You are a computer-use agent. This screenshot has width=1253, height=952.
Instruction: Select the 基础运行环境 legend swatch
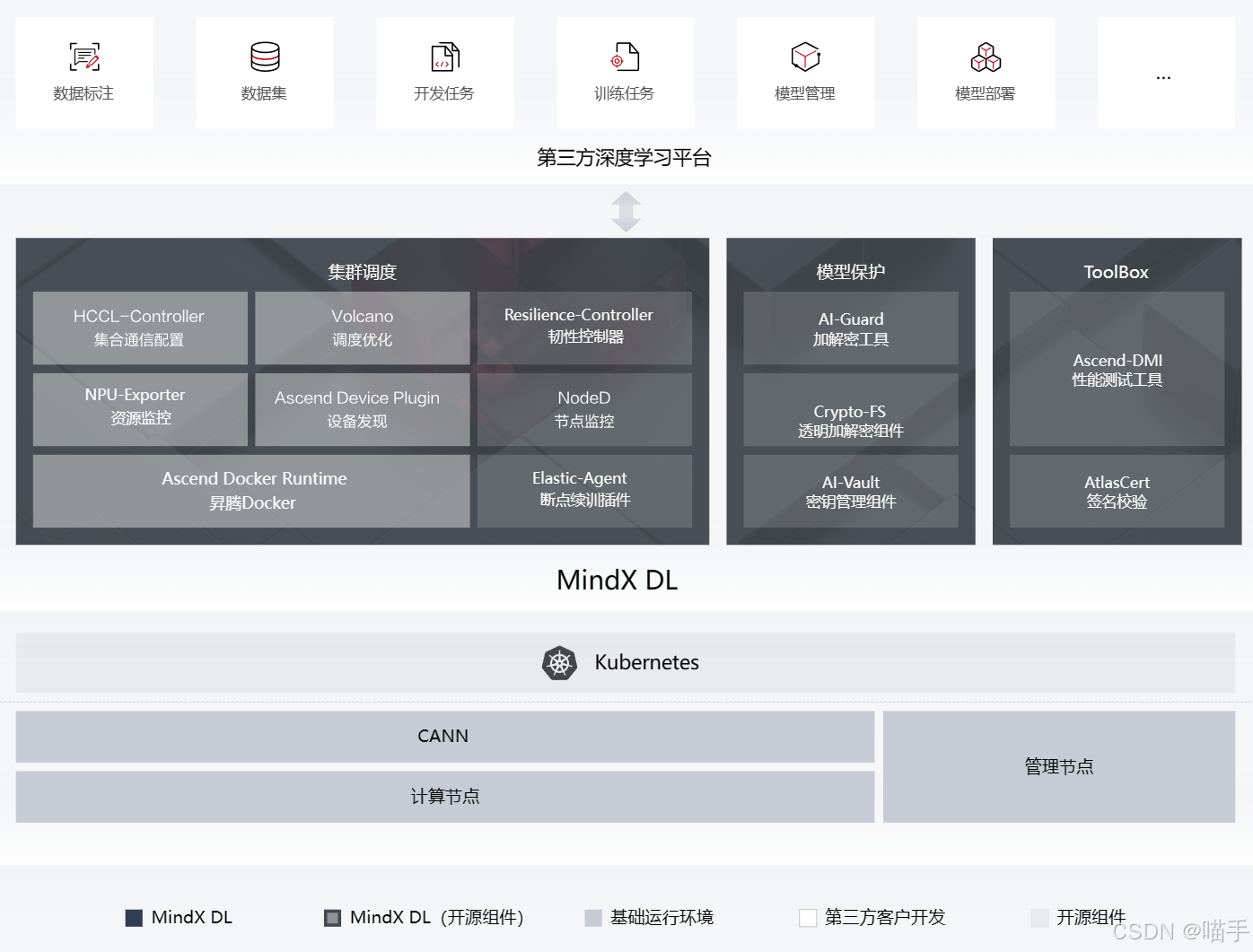point(592,918)
